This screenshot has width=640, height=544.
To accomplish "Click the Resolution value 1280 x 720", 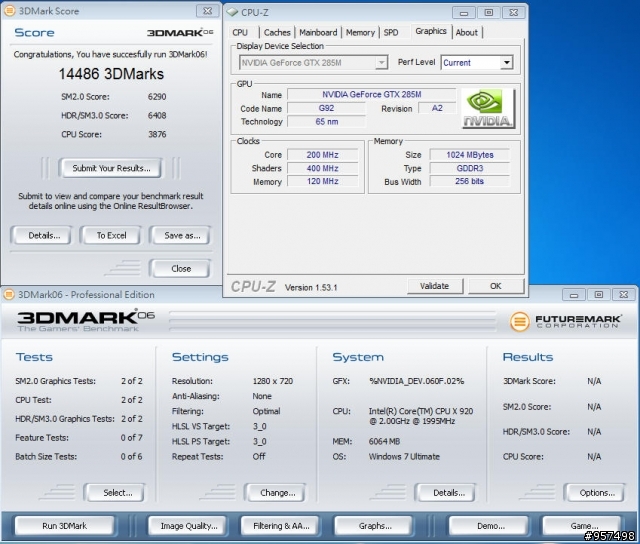I will [273, 381].
